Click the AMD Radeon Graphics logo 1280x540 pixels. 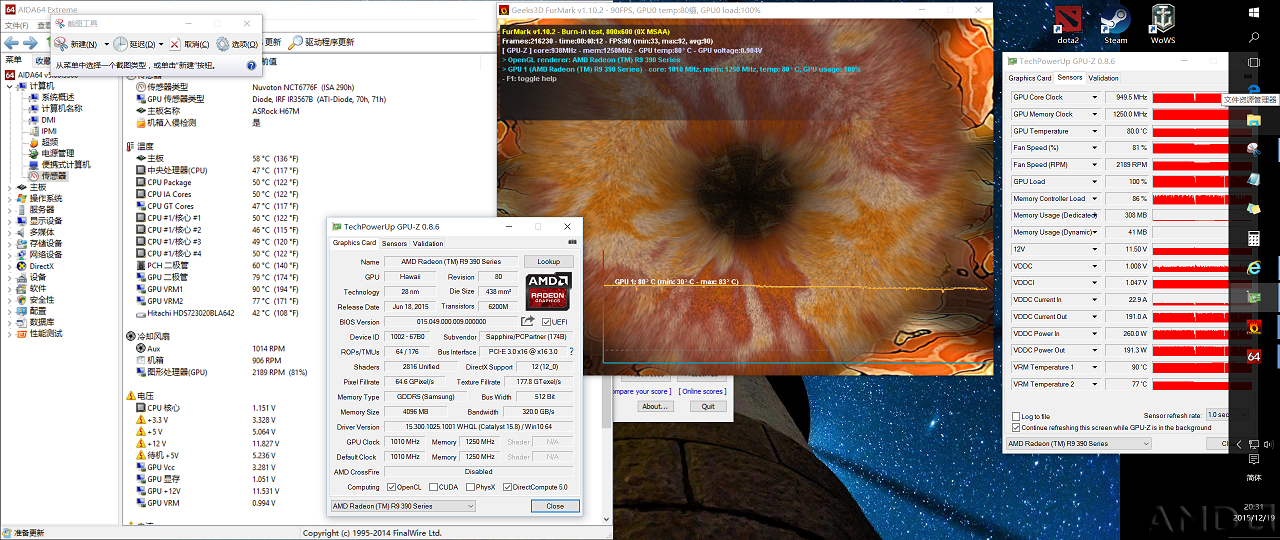click(x=547, y=290)
